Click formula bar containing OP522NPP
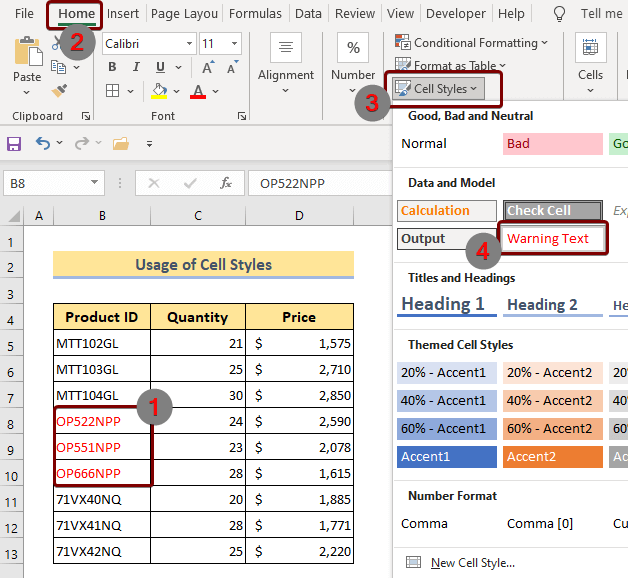The width and height of the screenshot is (628, 578). (x=320, y=183)
